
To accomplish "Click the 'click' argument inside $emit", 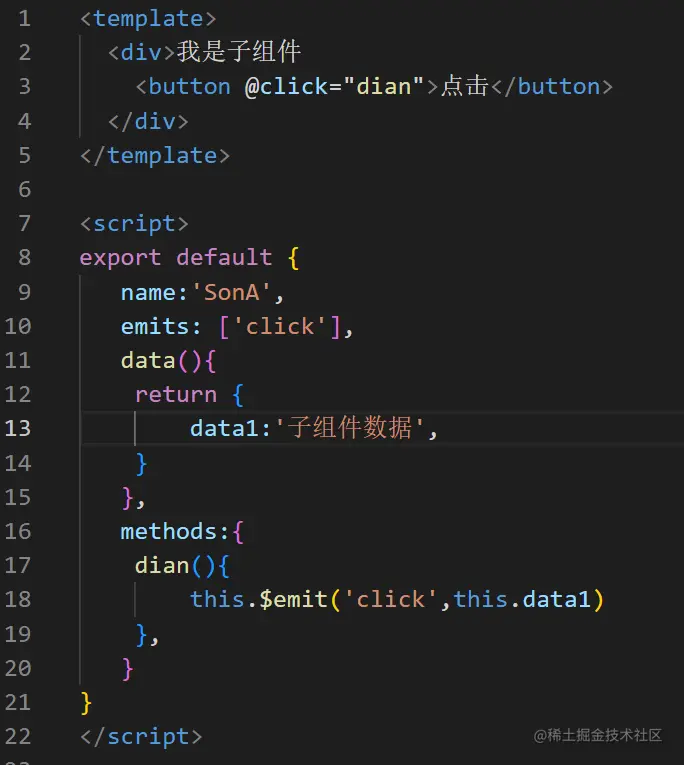I will tap(390, 600).
